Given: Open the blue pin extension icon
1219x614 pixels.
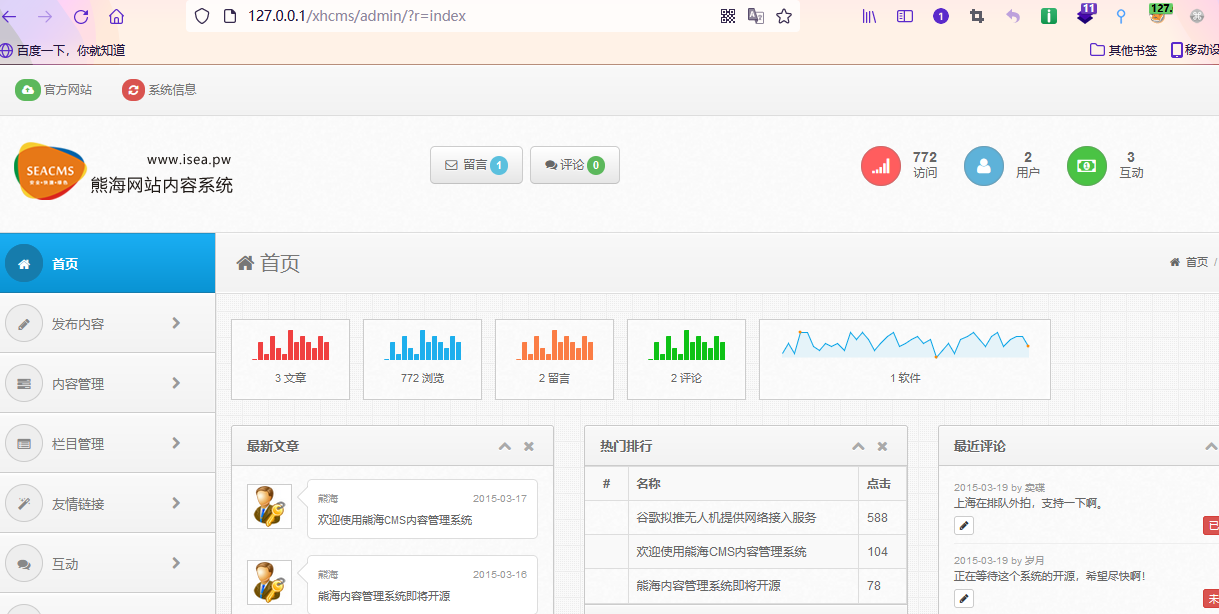Looking at the screenshot, I should 1121,16.
